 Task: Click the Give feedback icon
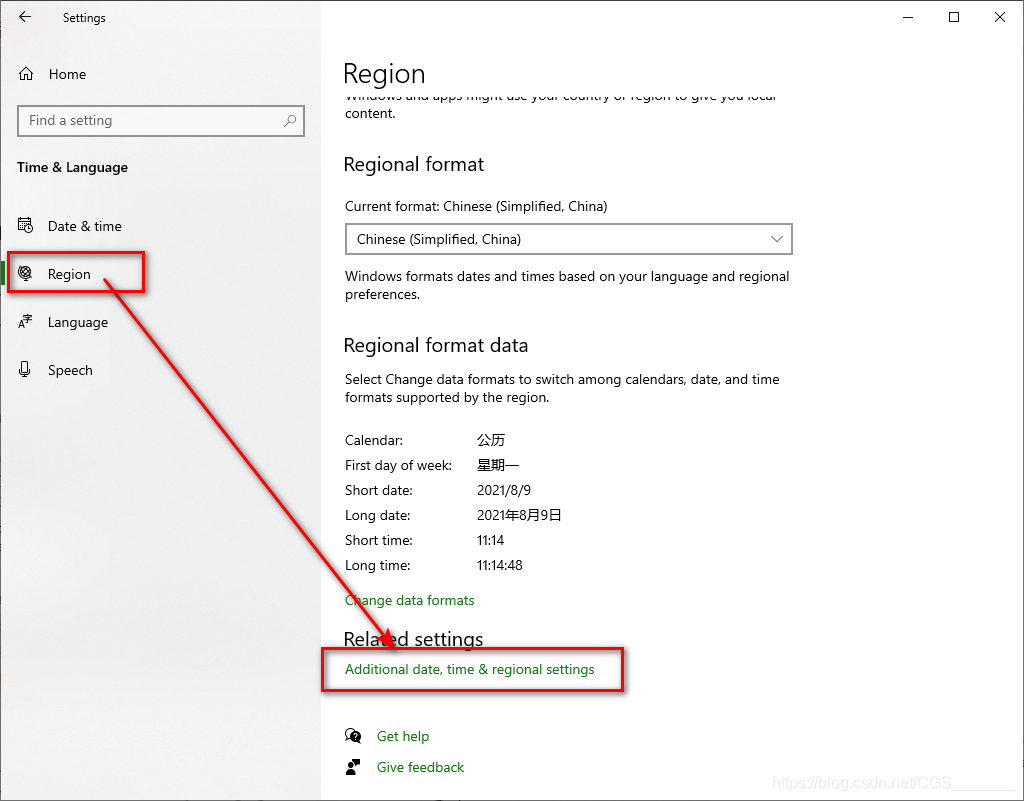[x=354, y=767]
